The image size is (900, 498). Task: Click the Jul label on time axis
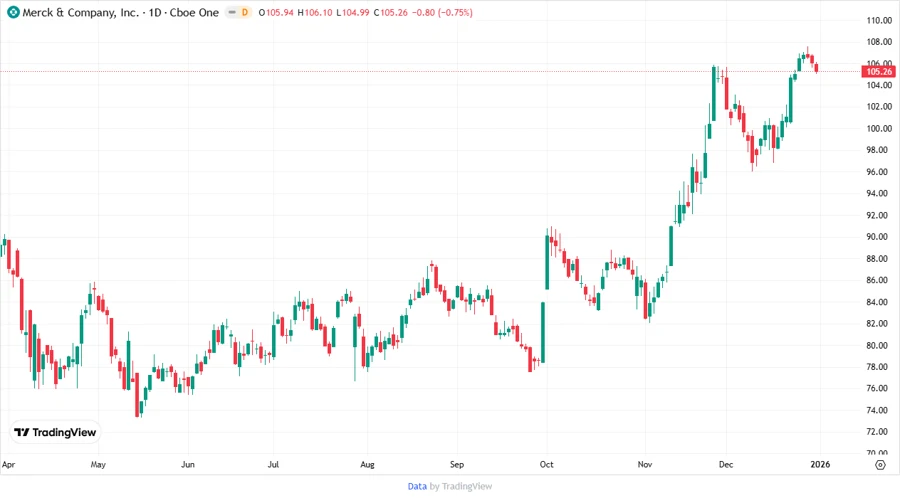tap(273, 465)
